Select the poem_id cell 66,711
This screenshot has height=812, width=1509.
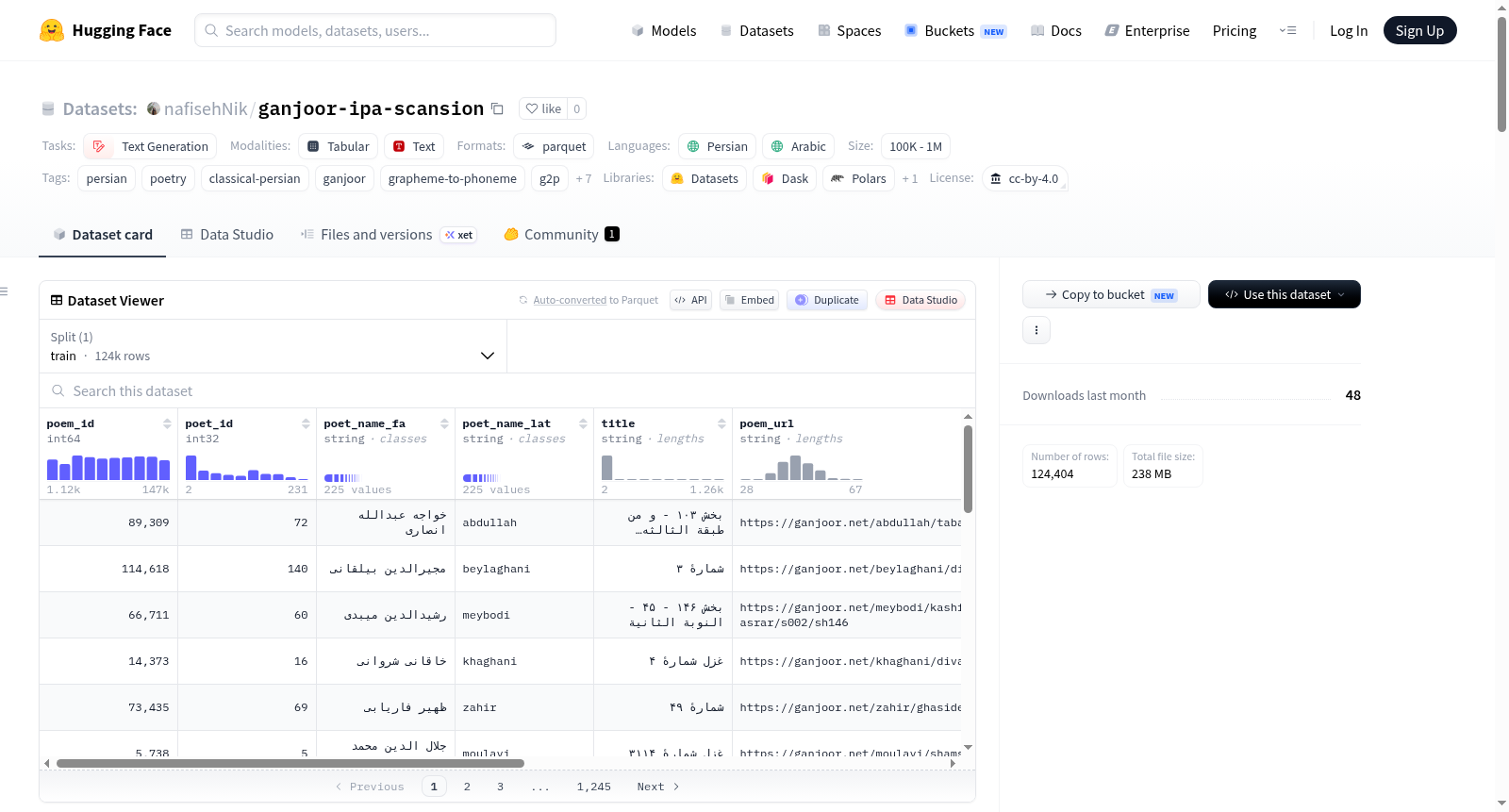(108, 615)
